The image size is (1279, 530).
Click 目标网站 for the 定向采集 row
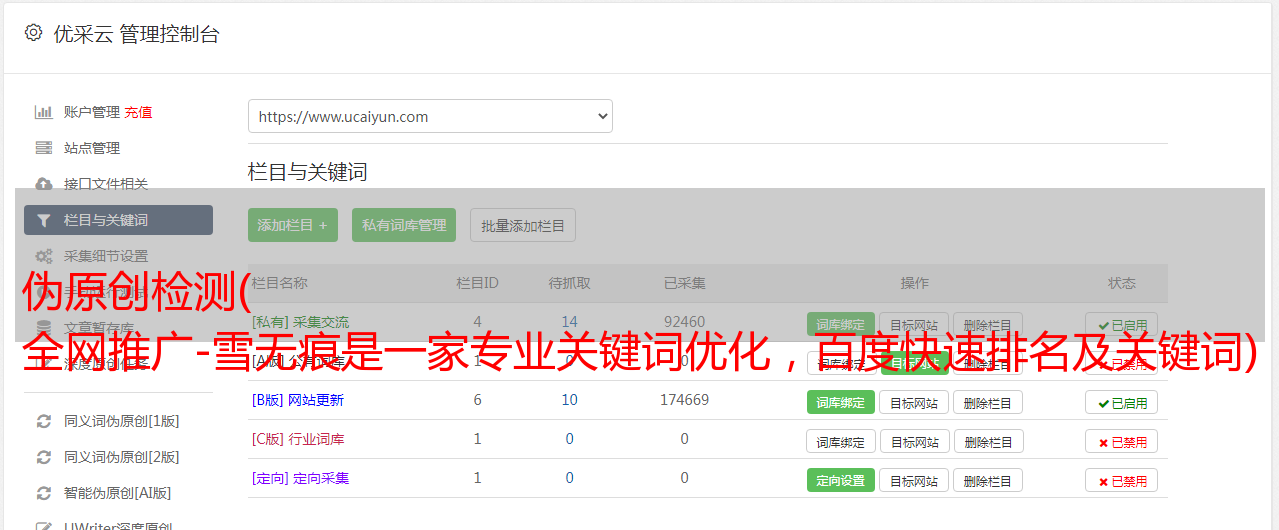tap(914, 480)
